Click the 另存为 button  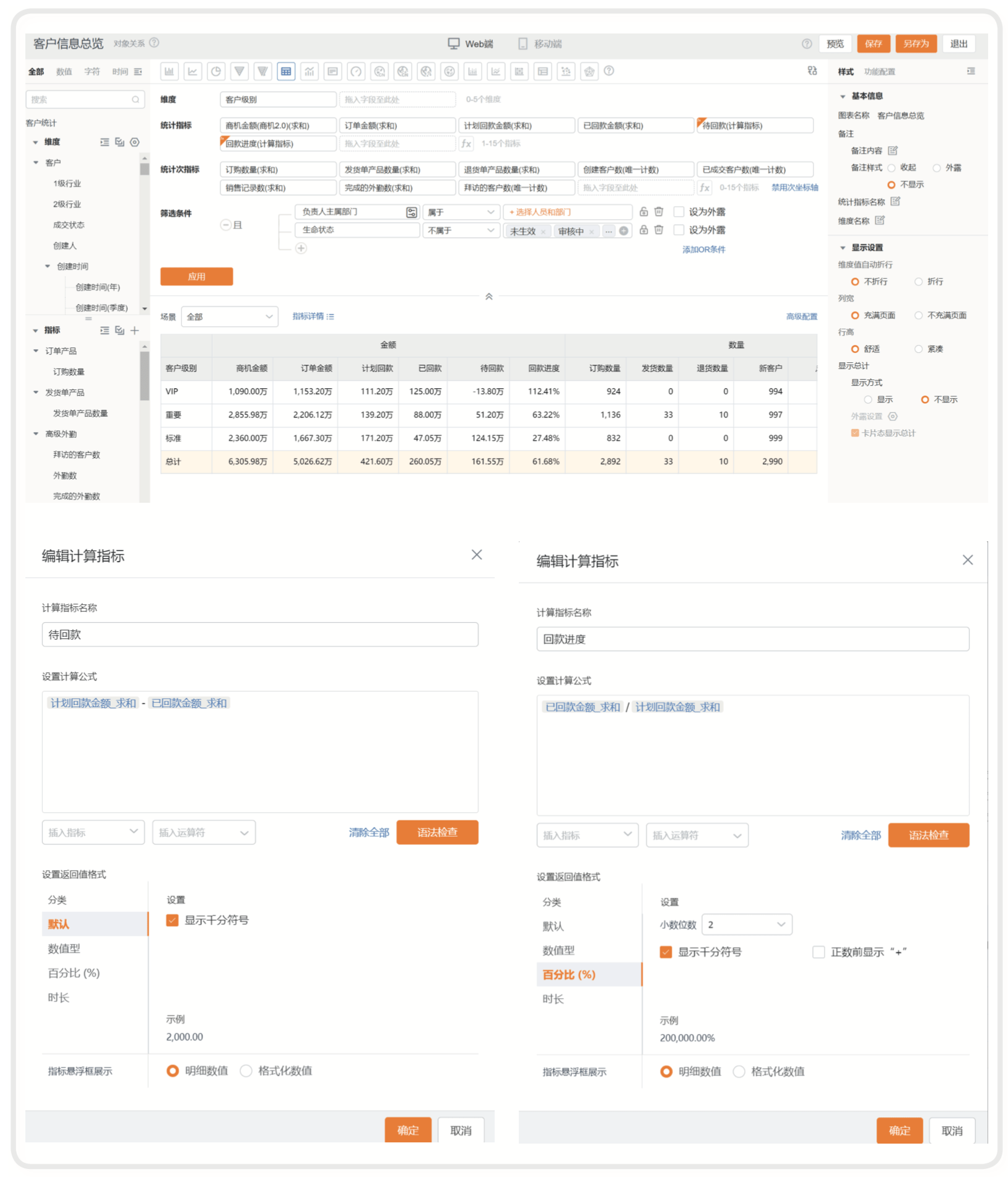click(x=916, y=43)
